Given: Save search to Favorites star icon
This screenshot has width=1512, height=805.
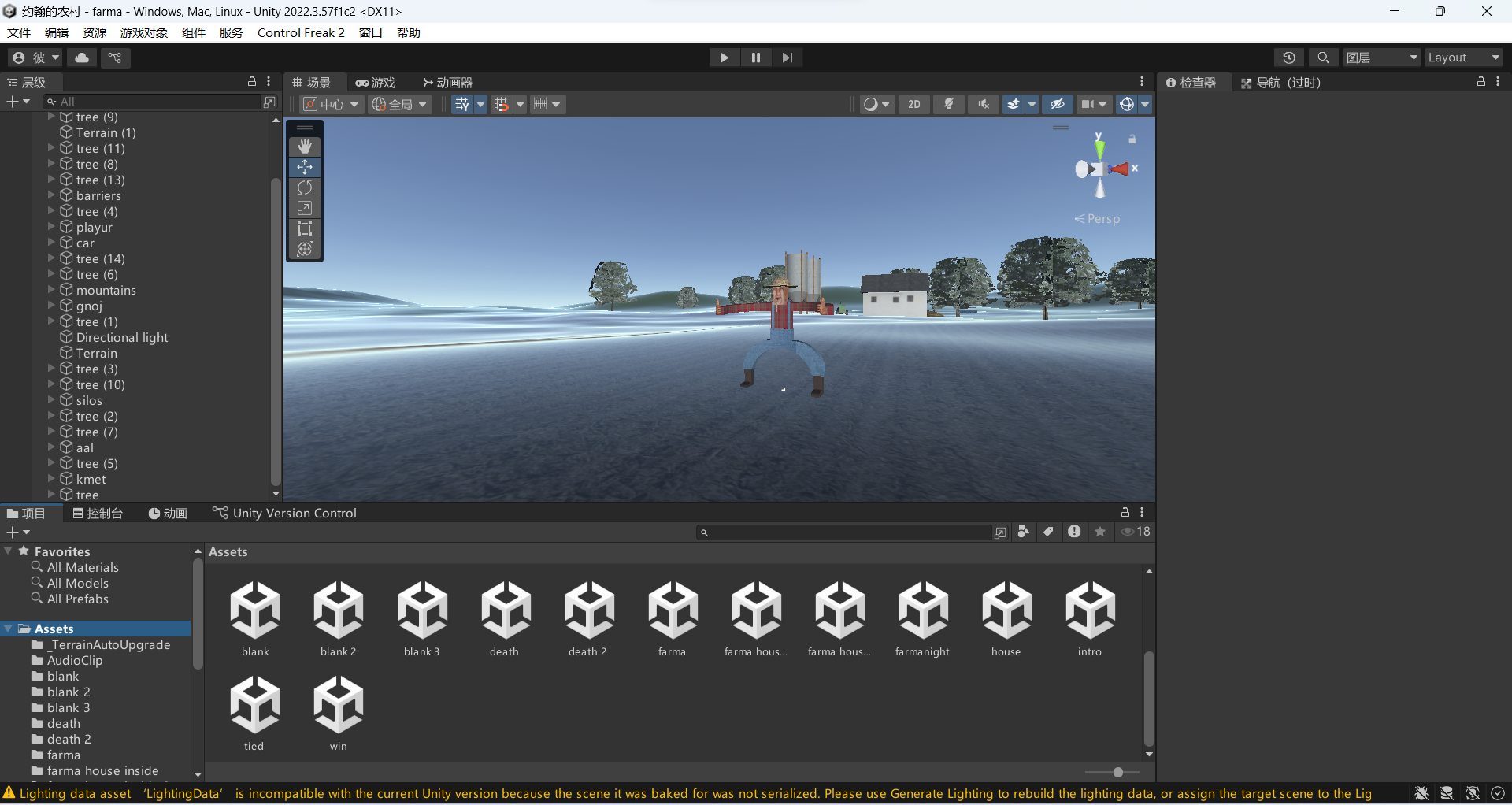Looking at the screenshot, I should pyautogui.click(x=1100, y=532).
